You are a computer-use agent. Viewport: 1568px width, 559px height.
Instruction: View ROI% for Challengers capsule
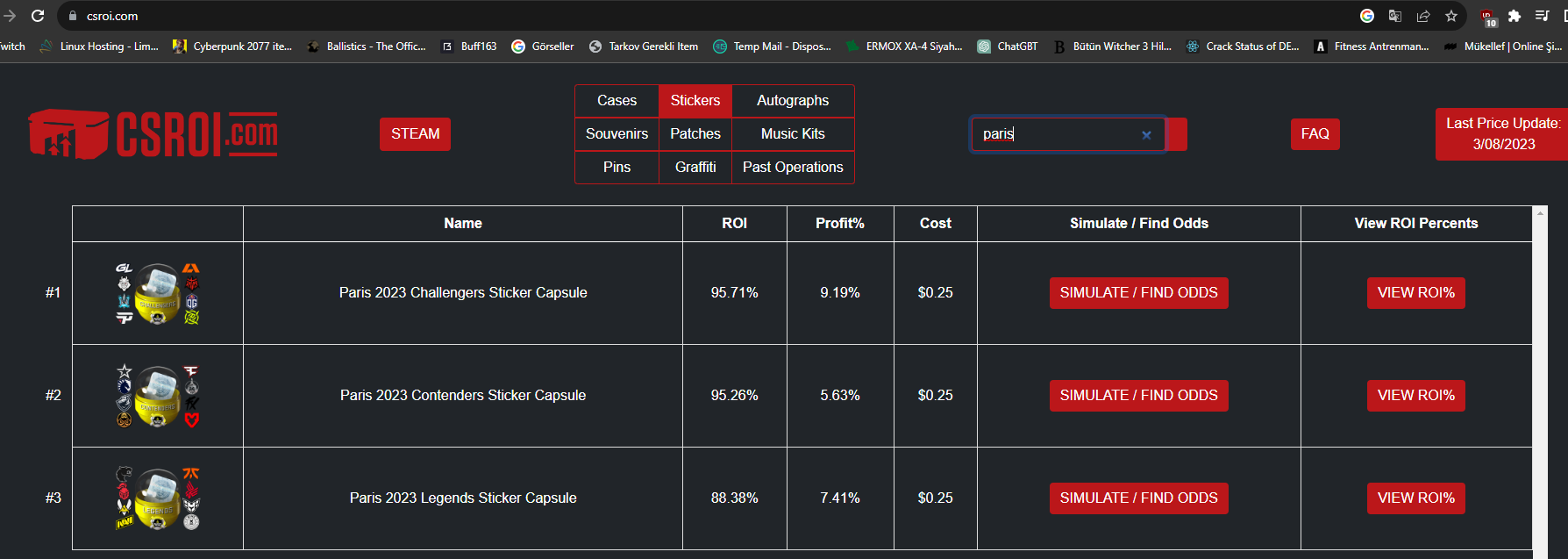pyautogui.click(x=1415, y=293)
